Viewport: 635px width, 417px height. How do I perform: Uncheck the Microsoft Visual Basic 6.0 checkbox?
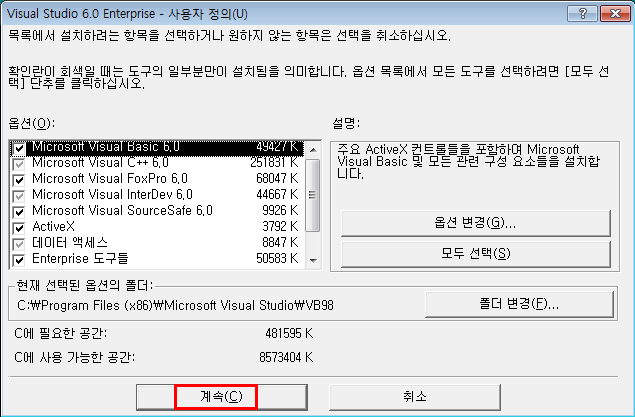click(19, 148)
